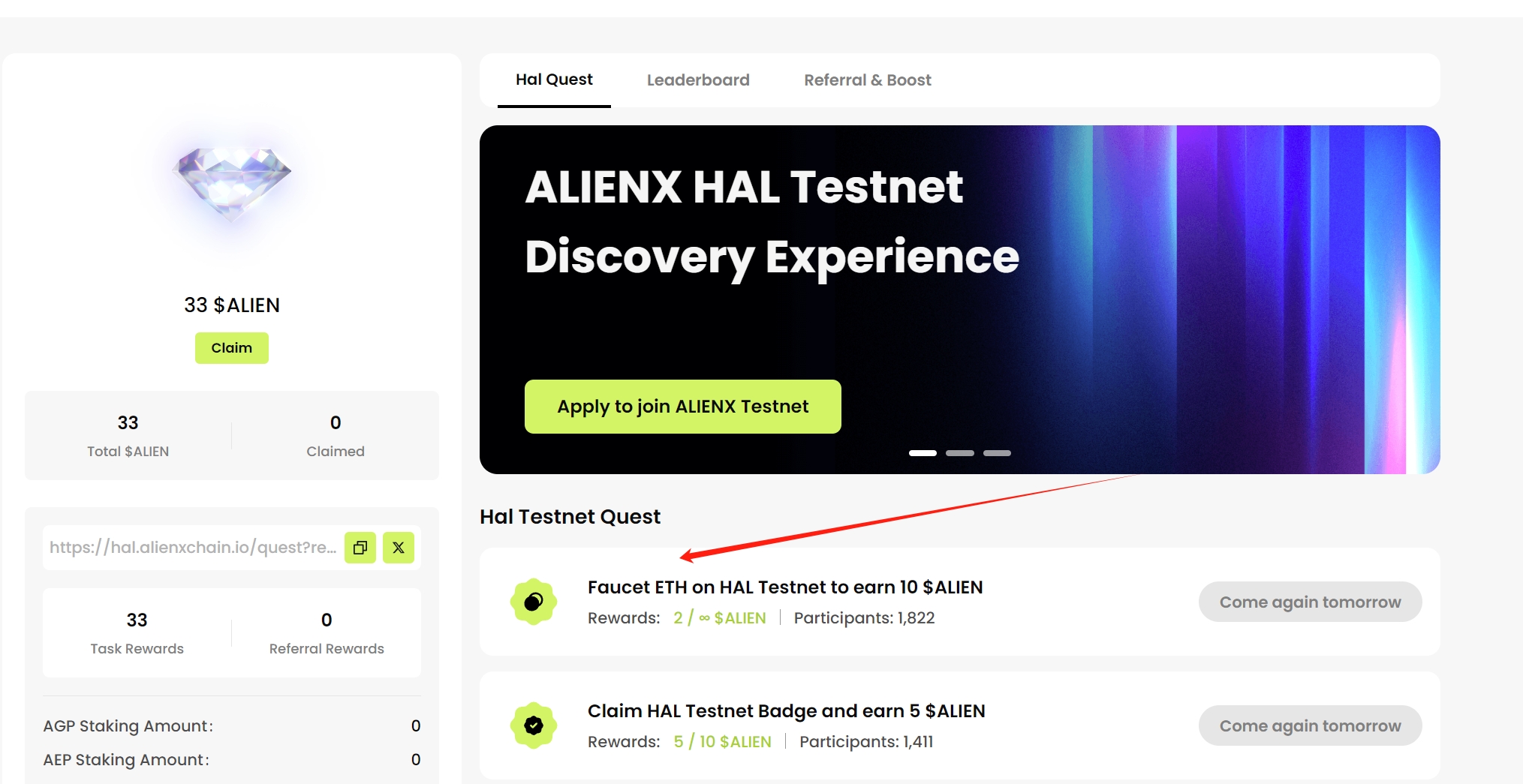Click the ALIENX HAL Testnet banner image
Viewport: 1523px width, 784px height.
click(960, 299)
